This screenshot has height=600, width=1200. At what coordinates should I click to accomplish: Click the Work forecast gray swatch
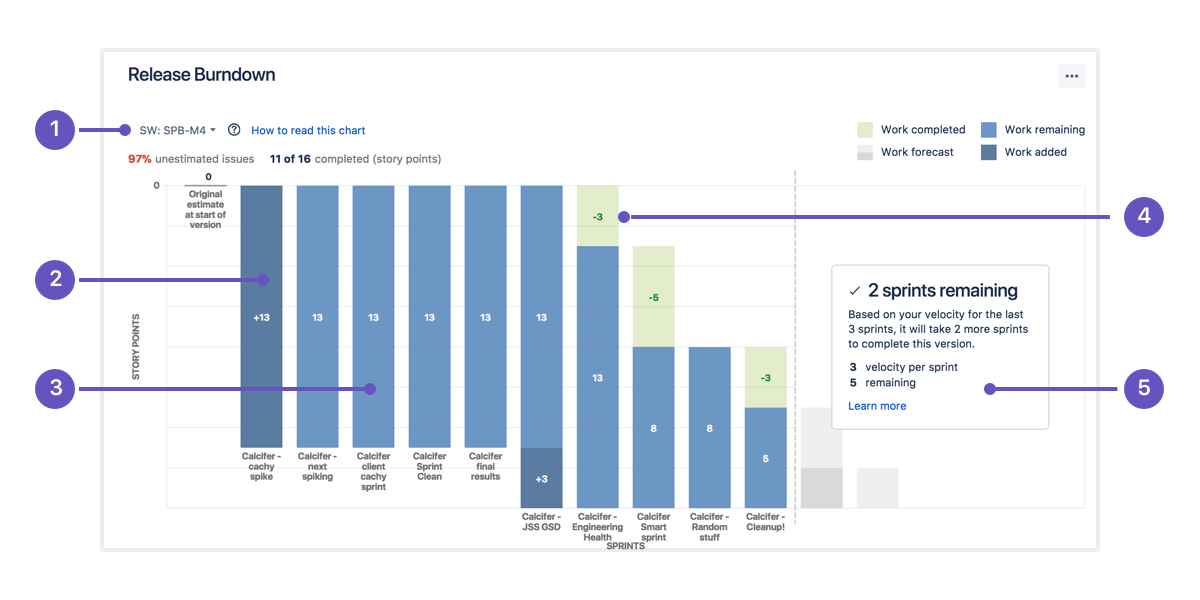(864, 153)
